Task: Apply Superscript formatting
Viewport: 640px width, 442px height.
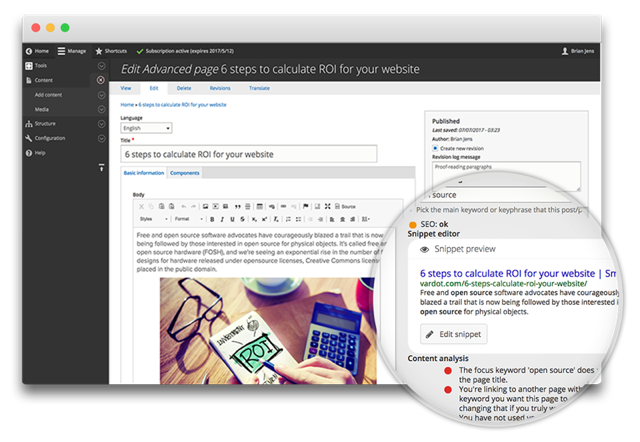Action: [264, 219]
